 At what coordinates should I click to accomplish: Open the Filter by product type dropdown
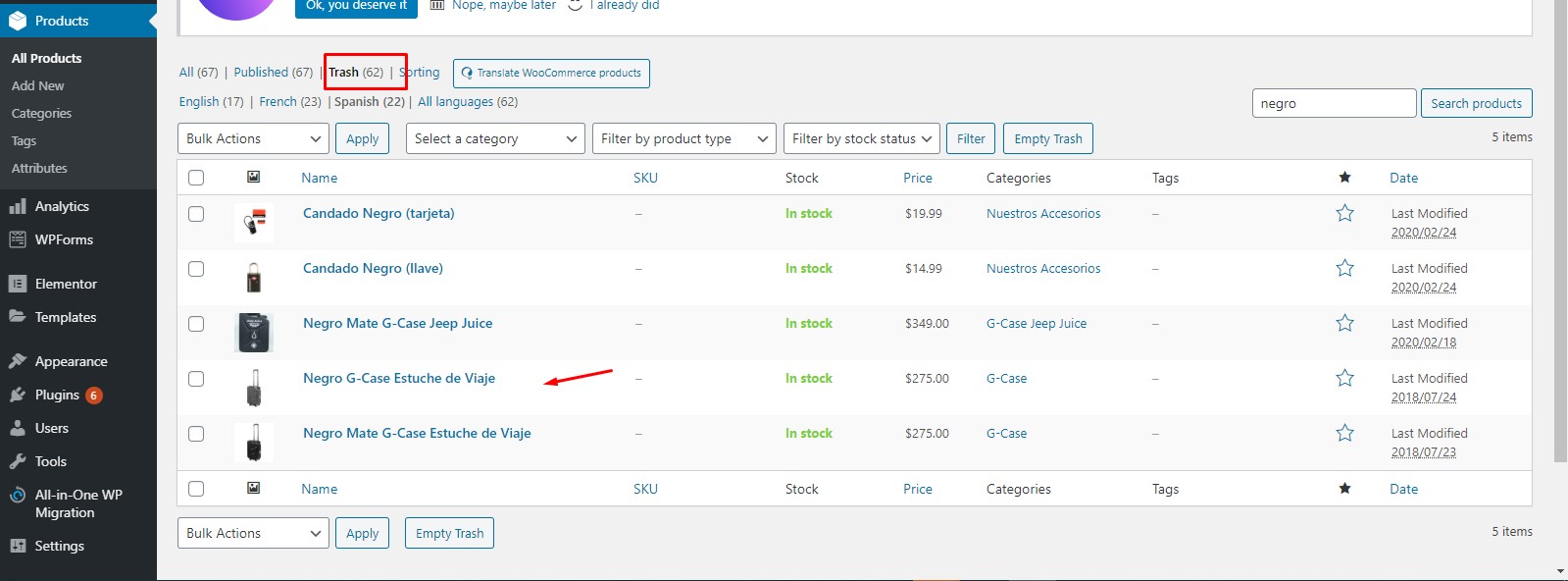pos(684,138)
